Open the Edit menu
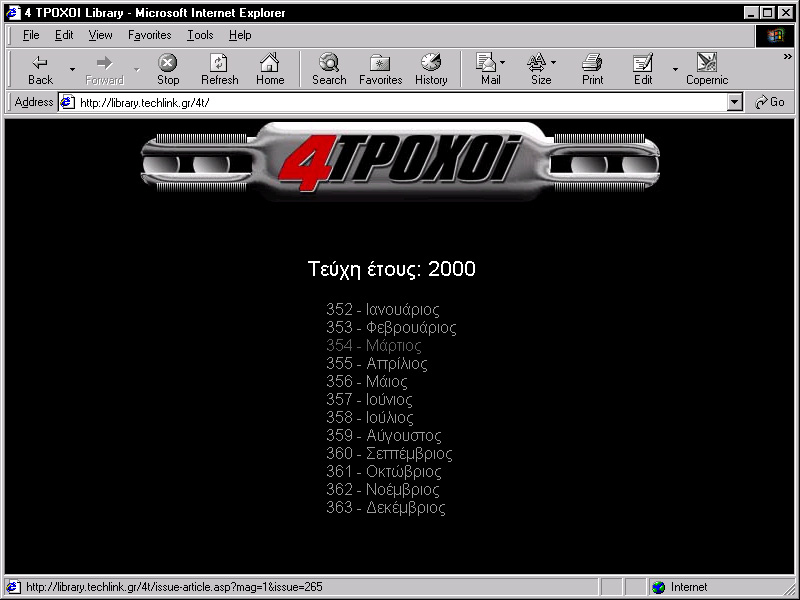Screen dimensions: 800x600 pos(64,35)
